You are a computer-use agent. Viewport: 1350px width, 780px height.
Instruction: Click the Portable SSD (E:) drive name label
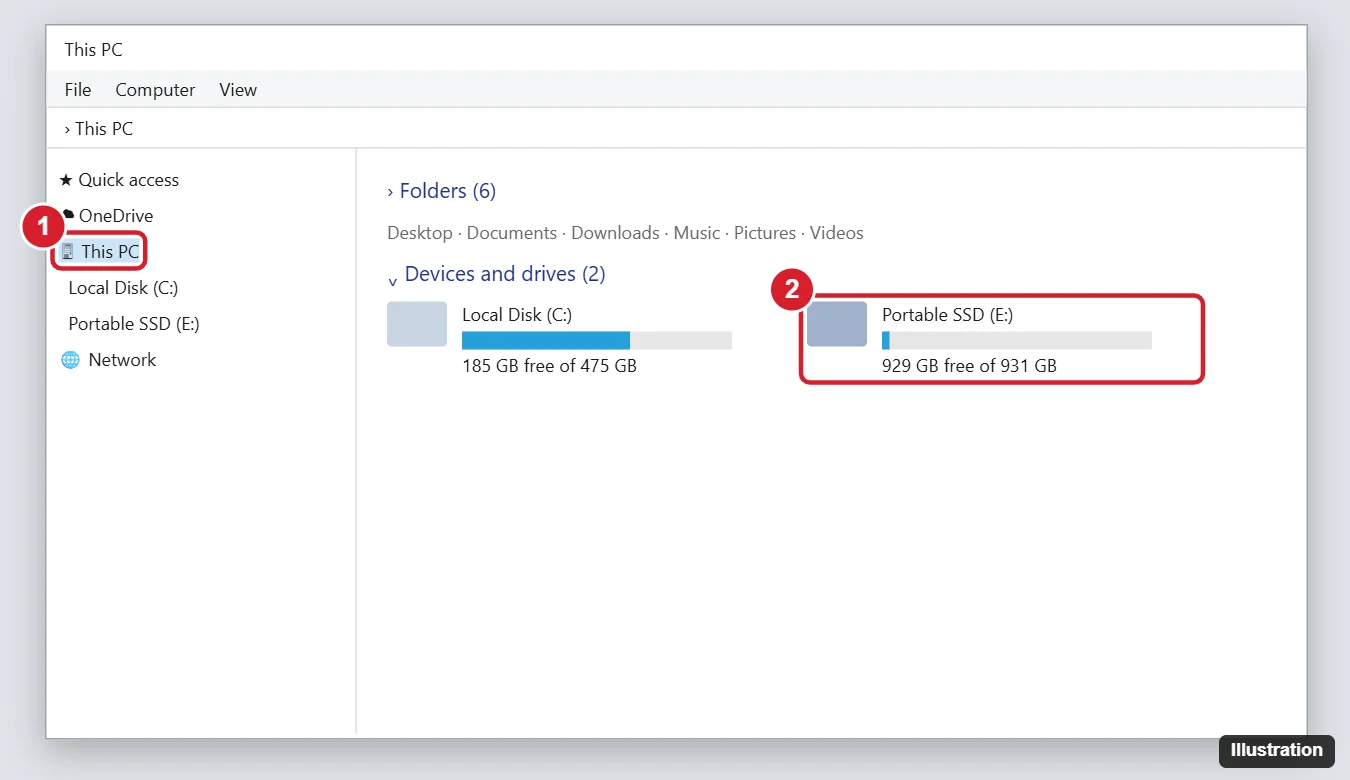tap(948, 315)
